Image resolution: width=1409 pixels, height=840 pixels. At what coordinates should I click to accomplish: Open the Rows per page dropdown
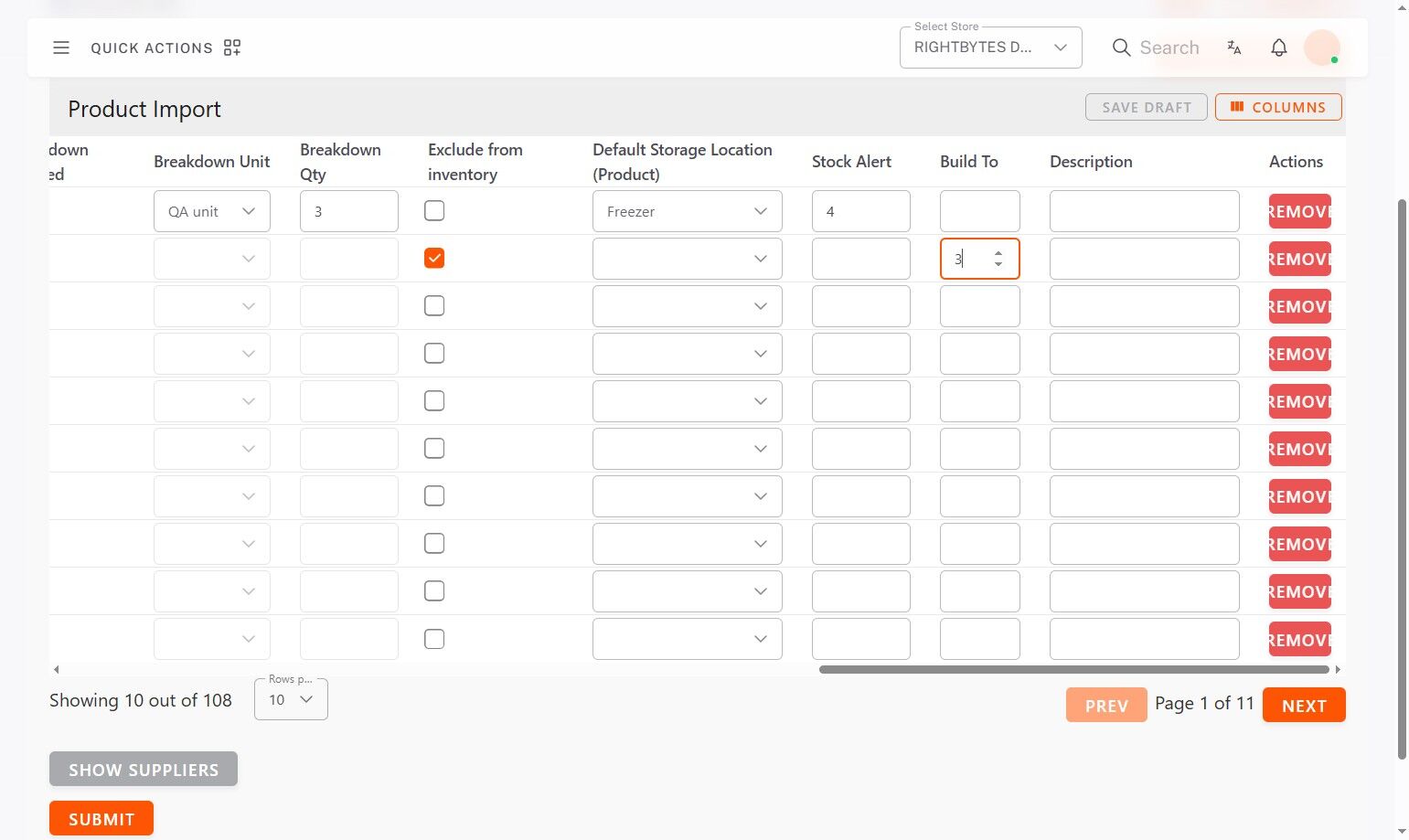(x=291, y=700)
